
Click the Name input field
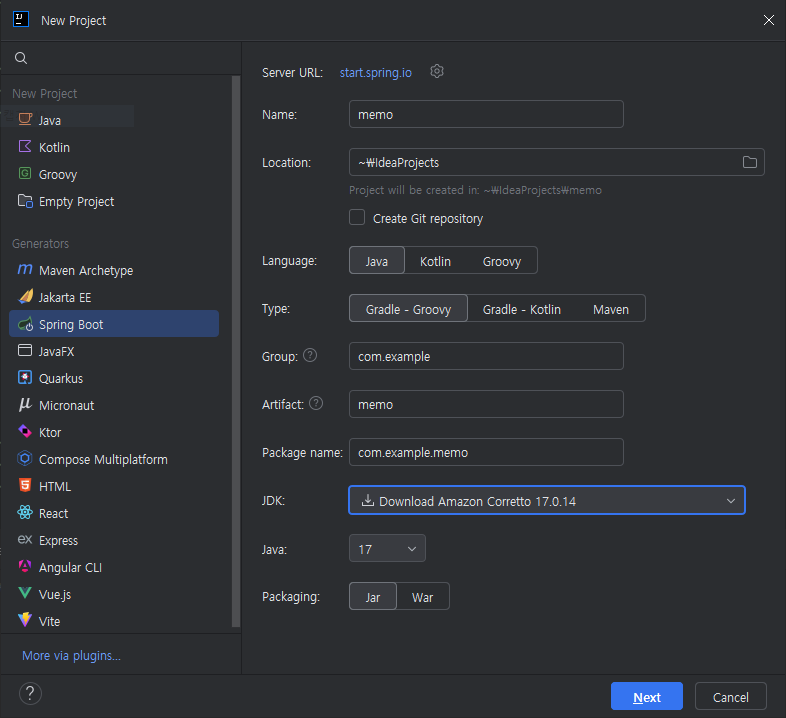tap(486, 114)
